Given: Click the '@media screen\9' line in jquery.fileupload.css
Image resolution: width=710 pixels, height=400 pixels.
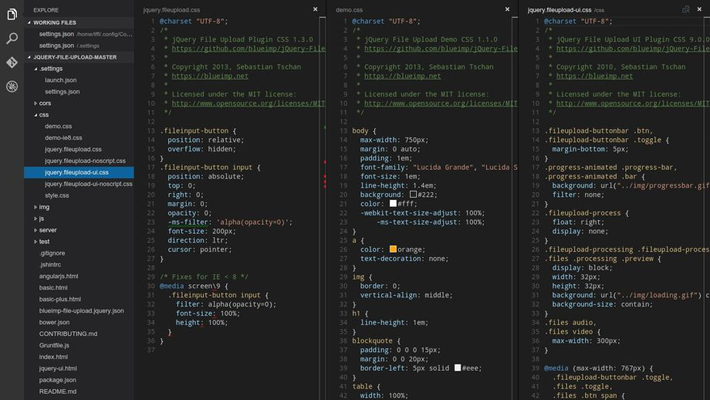Looking at the screenshot, I should [x=194, y=286].
